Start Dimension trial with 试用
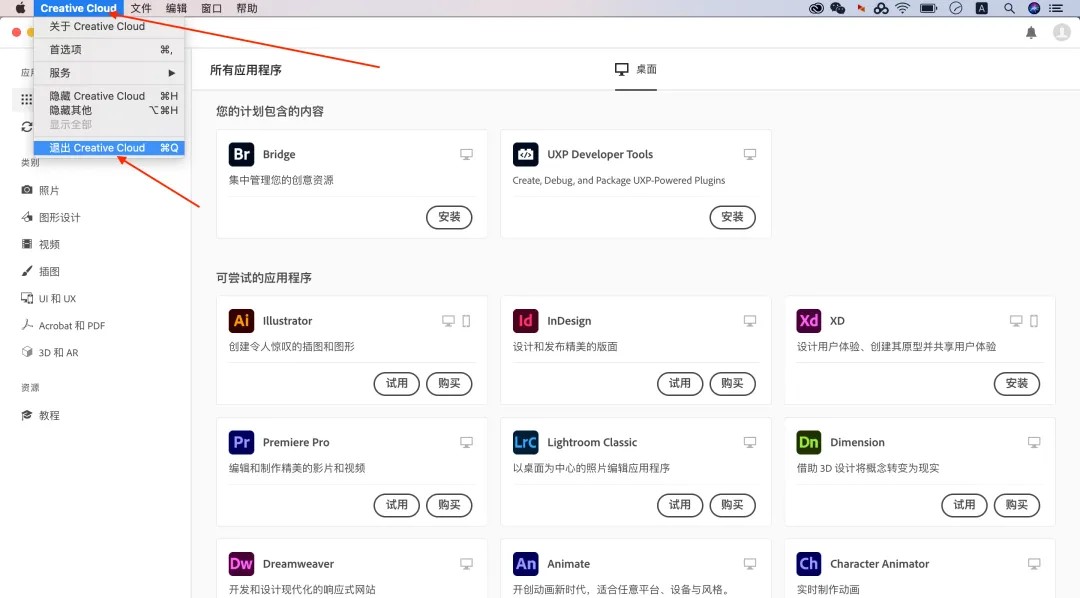1080x598 pixels. 964,505
